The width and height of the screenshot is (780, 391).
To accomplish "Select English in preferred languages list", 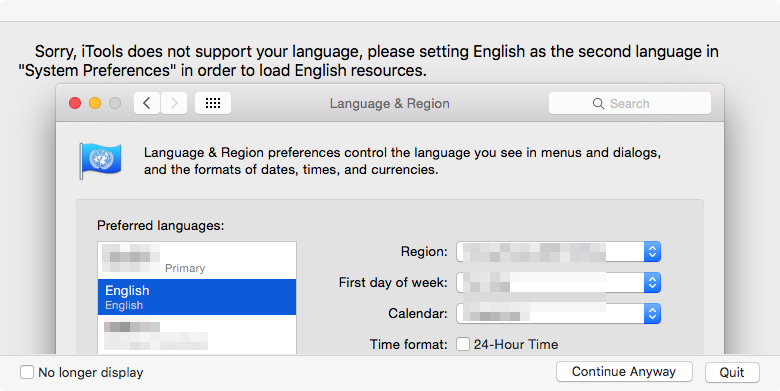I will pos(197,297).
